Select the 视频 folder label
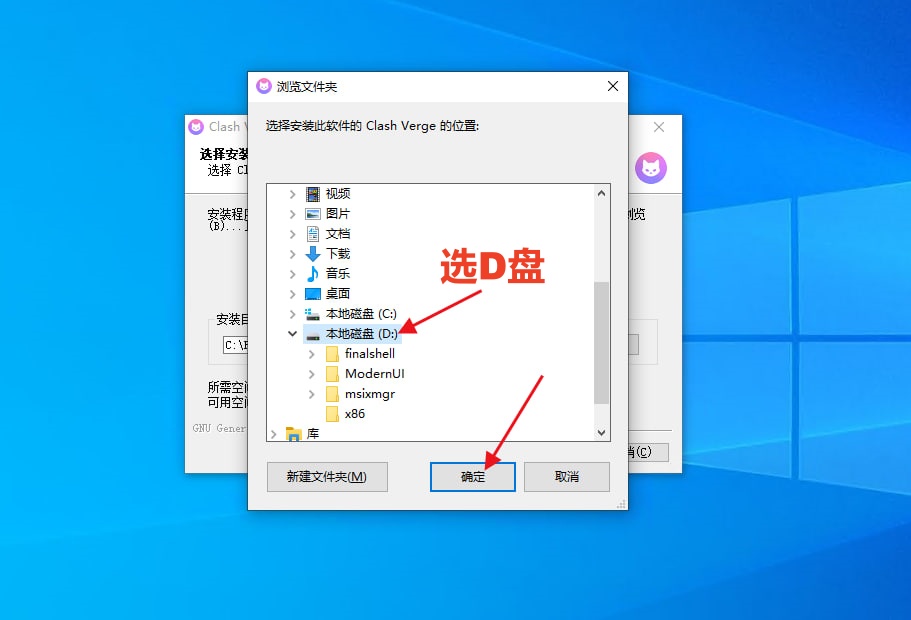The width and height of the screenshot is (911, 620). tap(338, 193)
